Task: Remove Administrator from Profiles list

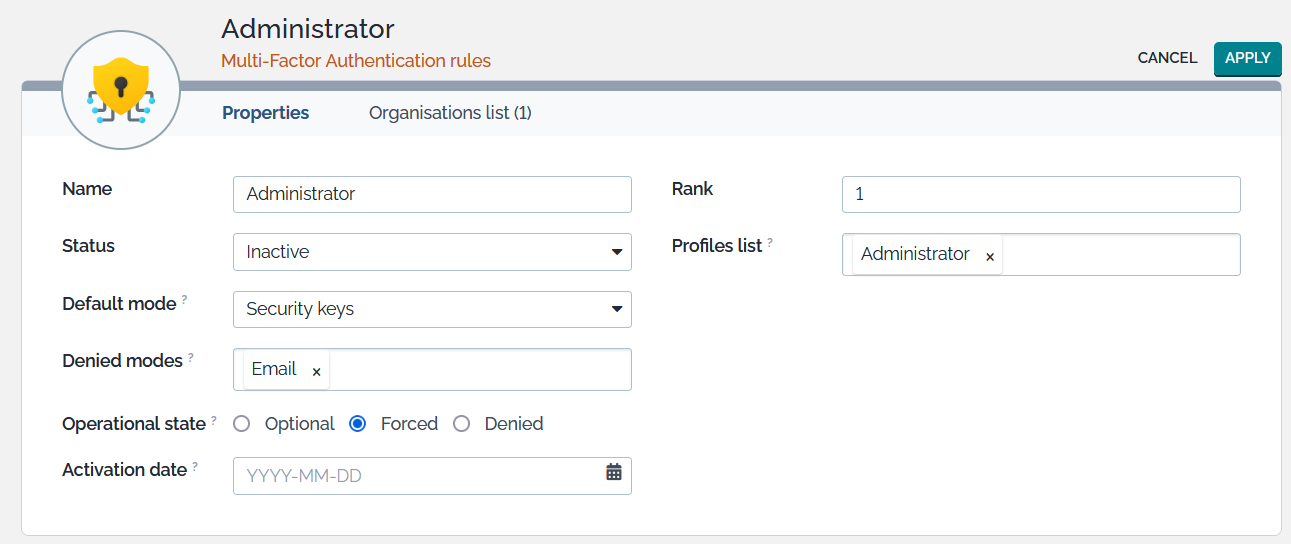Action: tap(990, 257)
